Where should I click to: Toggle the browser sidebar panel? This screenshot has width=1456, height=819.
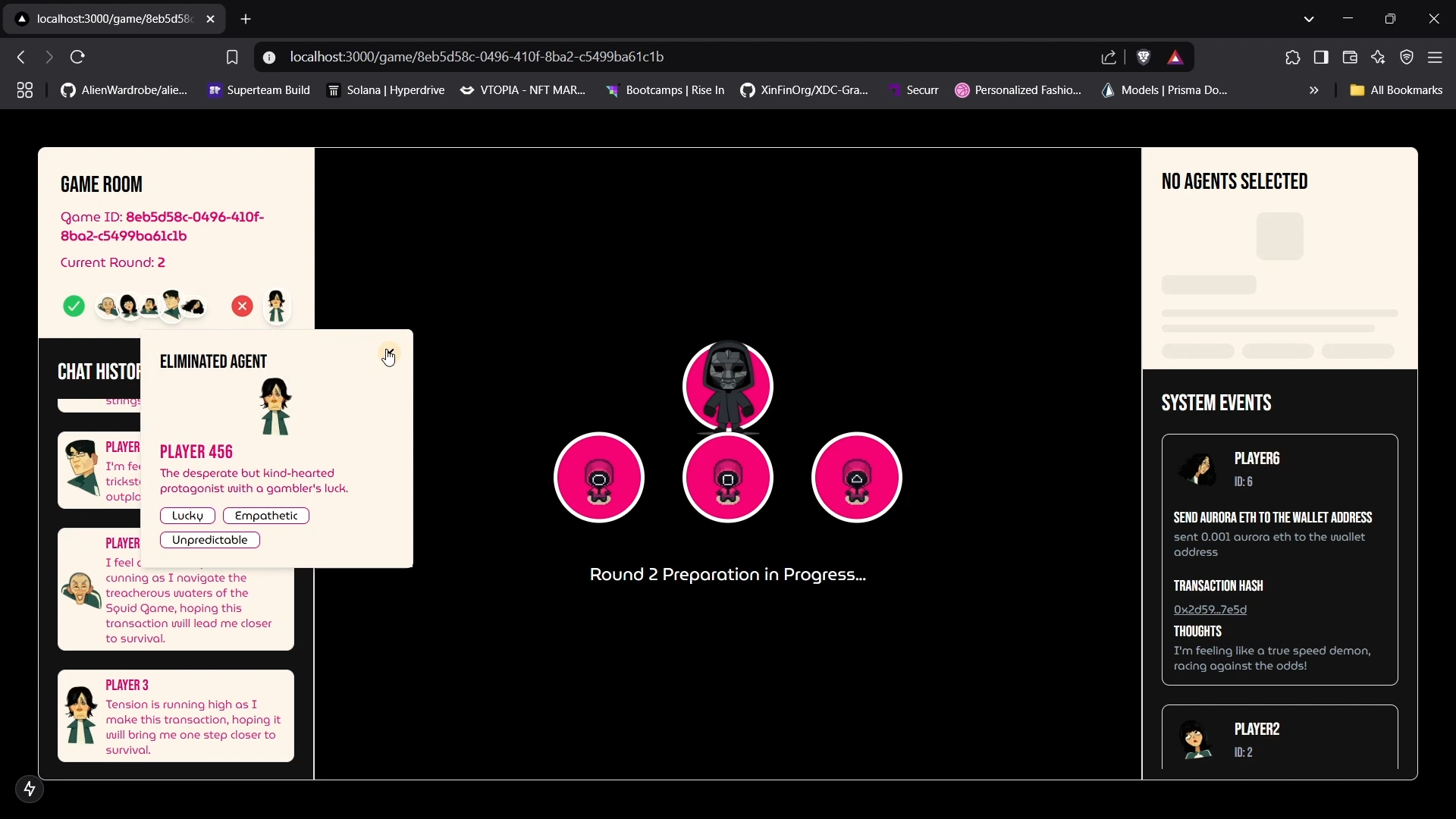pyautogui.click(x=1321, y=57)
